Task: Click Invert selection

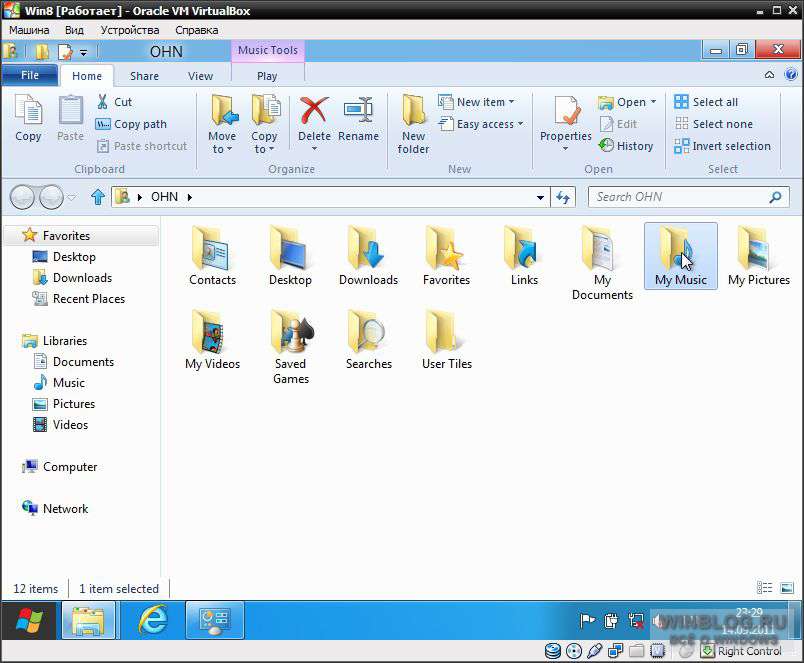Action: [722, 146]
